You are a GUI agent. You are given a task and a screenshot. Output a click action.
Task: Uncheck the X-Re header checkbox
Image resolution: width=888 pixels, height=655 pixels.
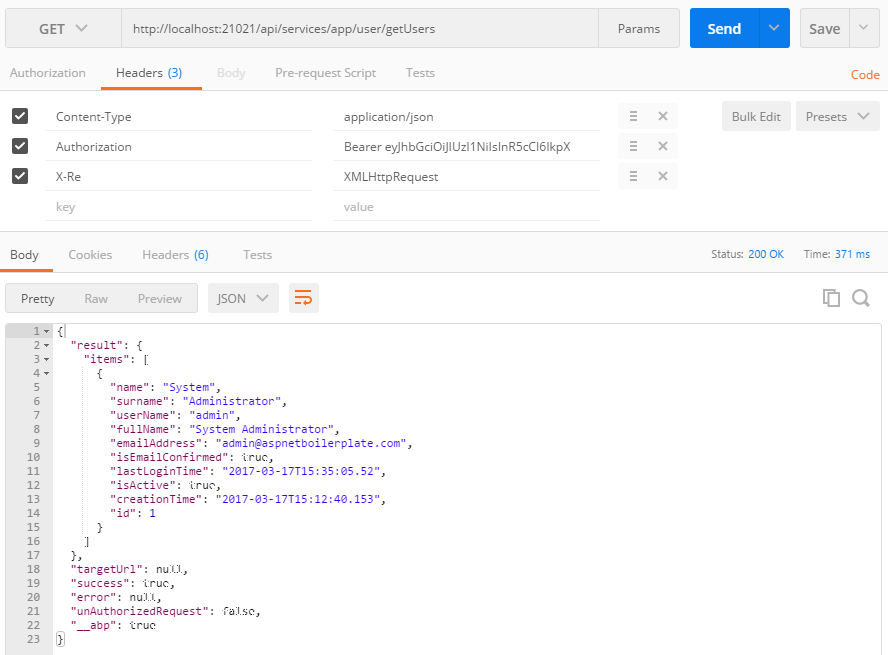click(20, 176)
